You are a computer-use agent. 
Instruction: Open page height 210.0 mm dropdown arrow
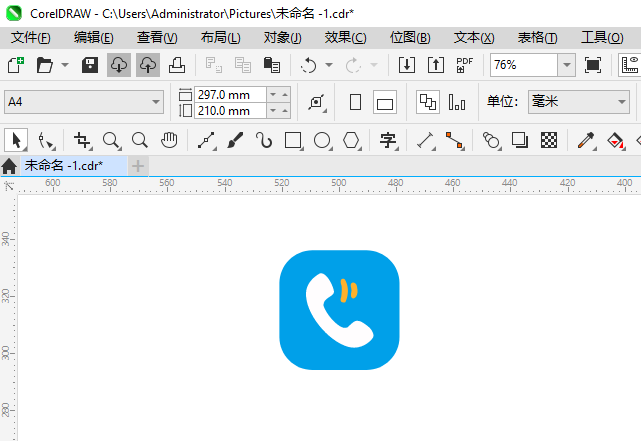[x=273, y=110]
